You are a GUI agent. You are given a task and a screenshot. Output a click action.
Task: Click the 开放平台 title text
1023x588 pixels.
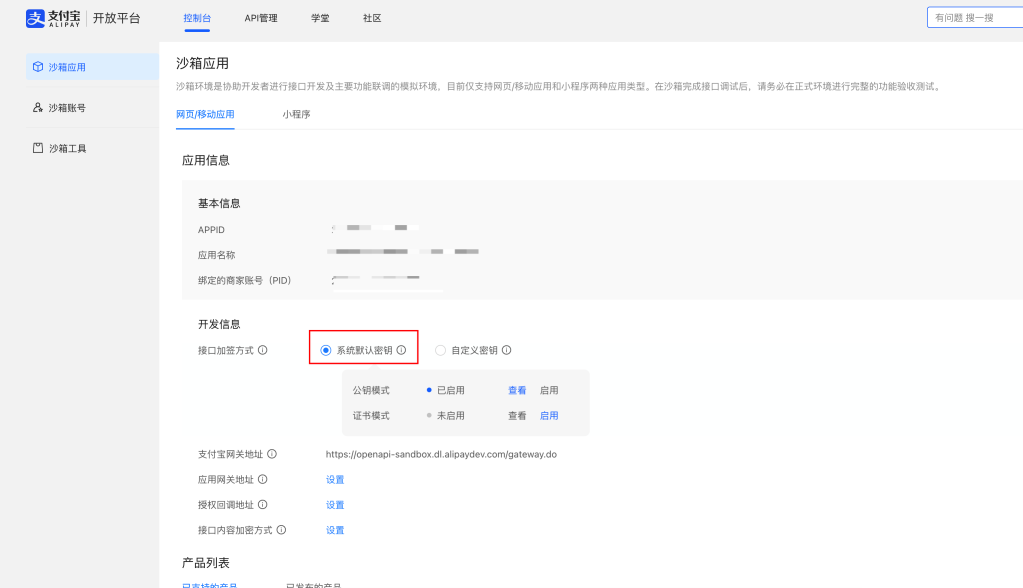pos(116,18)
